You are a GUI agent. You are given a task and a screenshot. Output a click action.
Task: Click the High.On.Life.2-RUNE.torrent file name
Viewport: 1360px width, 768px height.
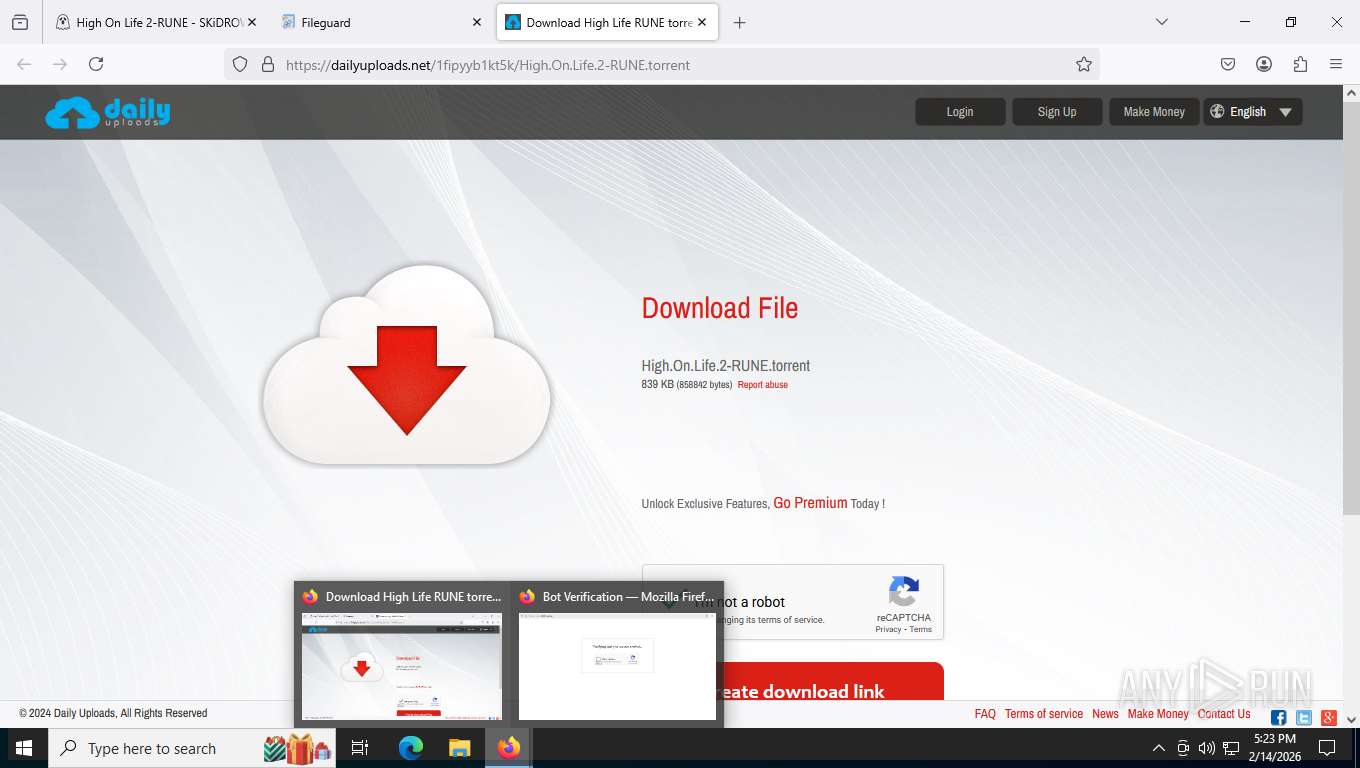tap(726, 366)
